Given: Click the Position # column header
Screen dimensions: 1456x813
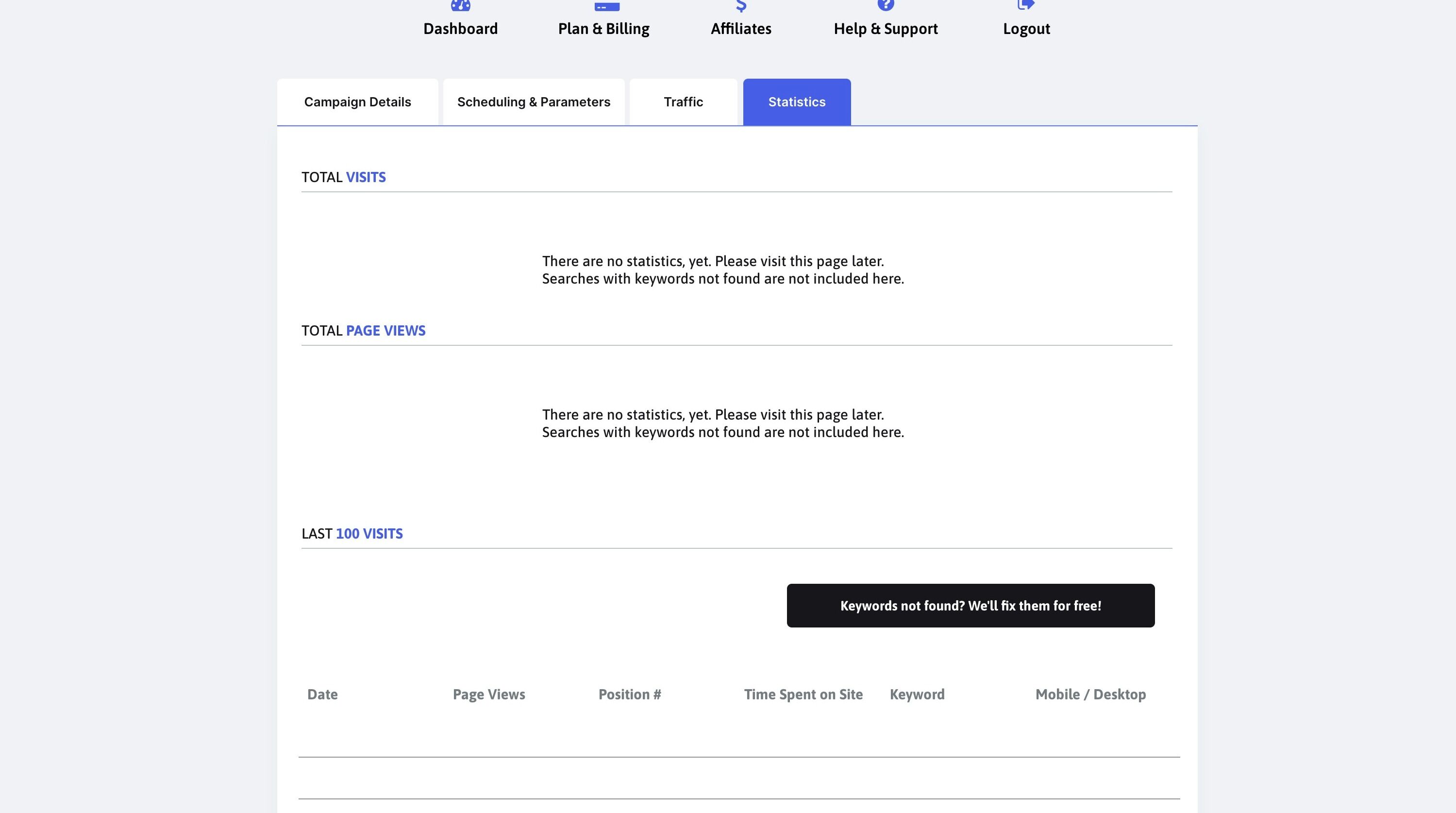Looking at the screenshot, I should coord(630,694).
